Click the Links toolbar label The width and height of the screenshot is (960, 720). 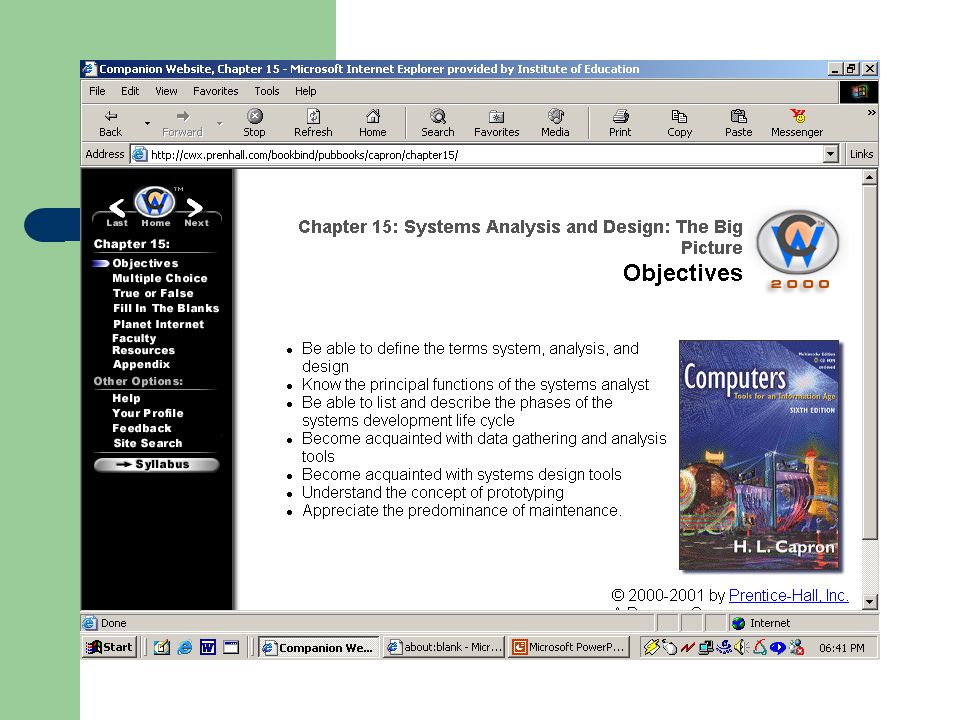(x=861, y=154)
